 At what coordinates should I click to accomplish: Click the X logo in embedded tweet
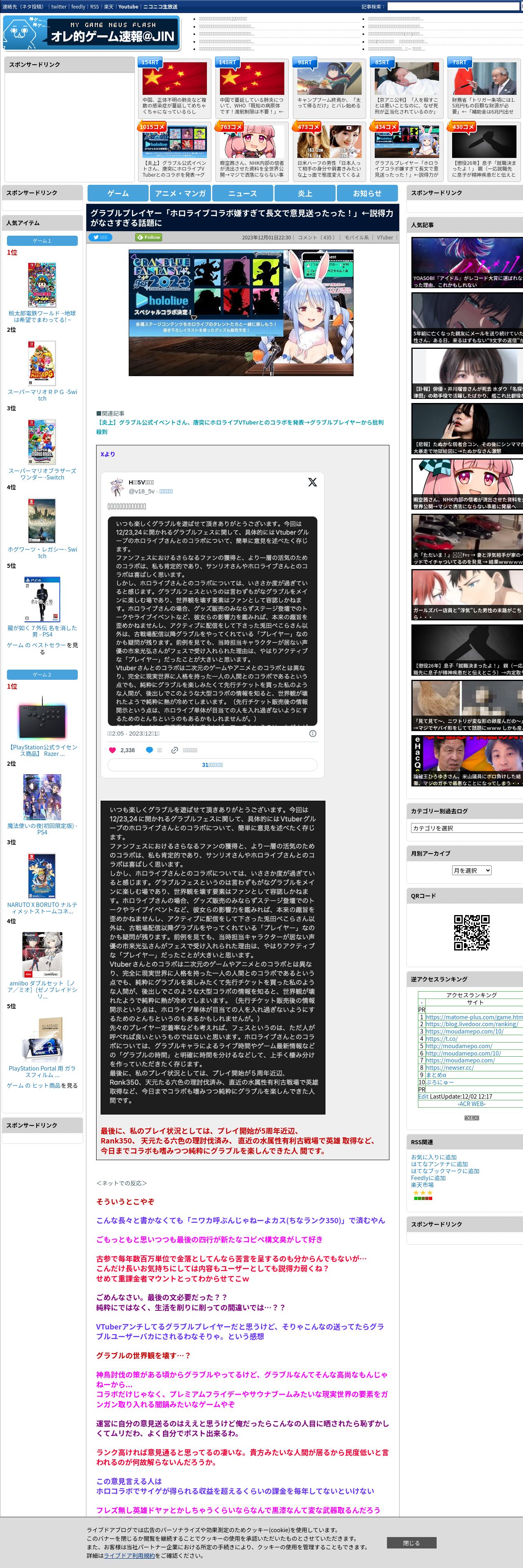point(312,482)
